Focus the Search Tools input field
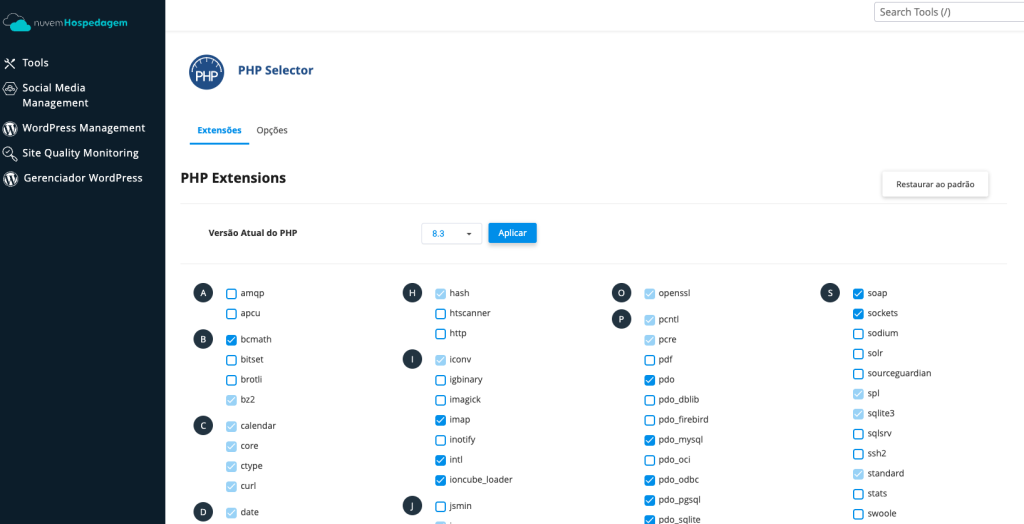This screenshot has height=524, width=1024. coord(948,12)
